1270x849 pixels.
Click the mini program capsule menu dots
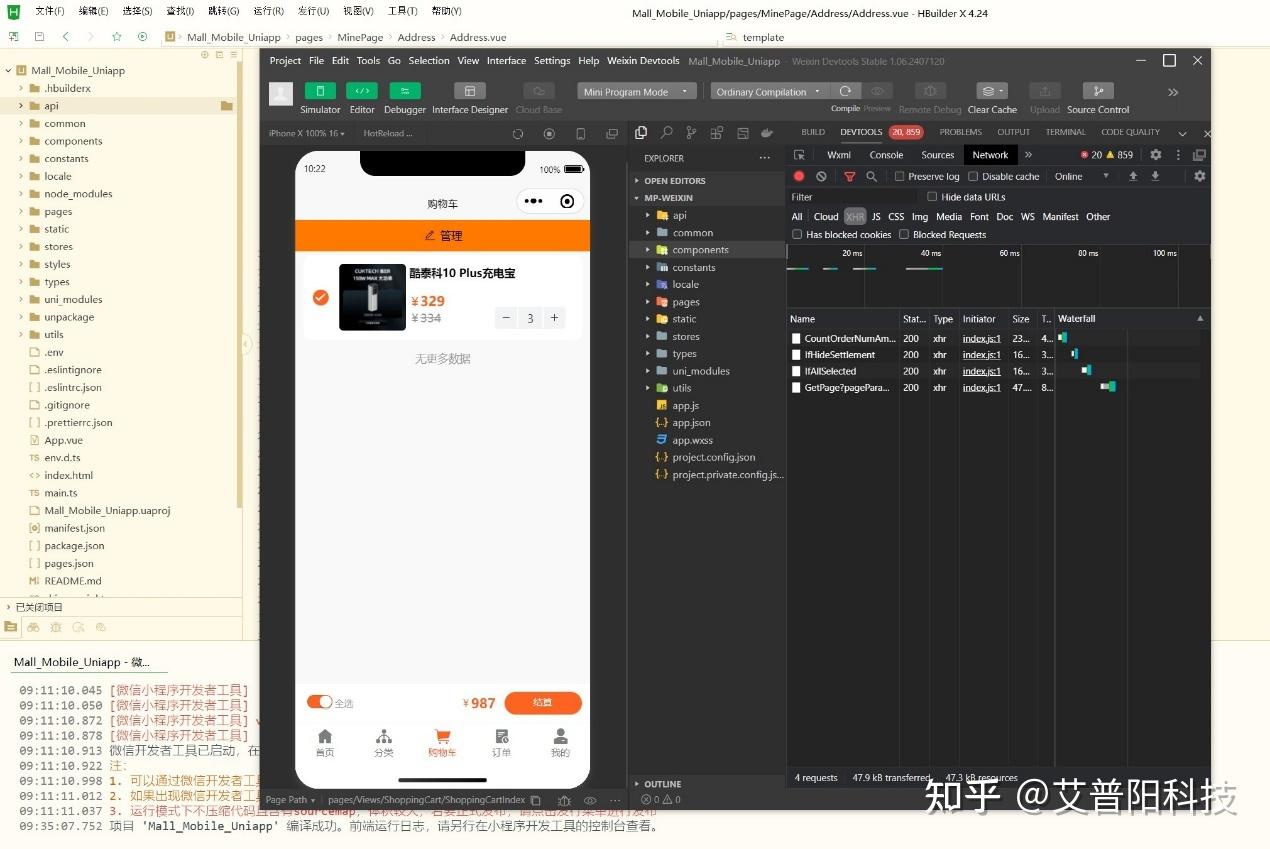533,201
